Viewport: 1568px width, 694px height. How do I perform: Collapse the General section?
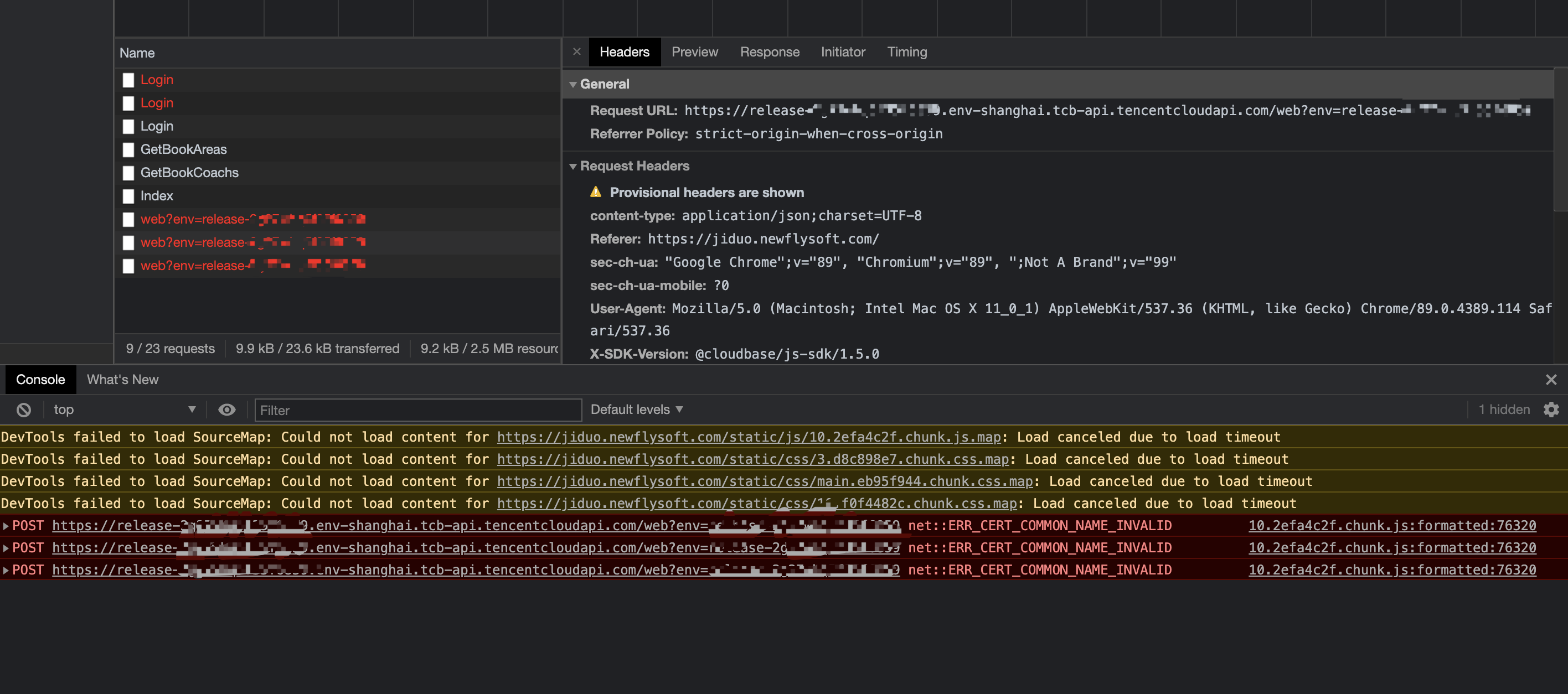pyautogui.click(x=573, y=85)
